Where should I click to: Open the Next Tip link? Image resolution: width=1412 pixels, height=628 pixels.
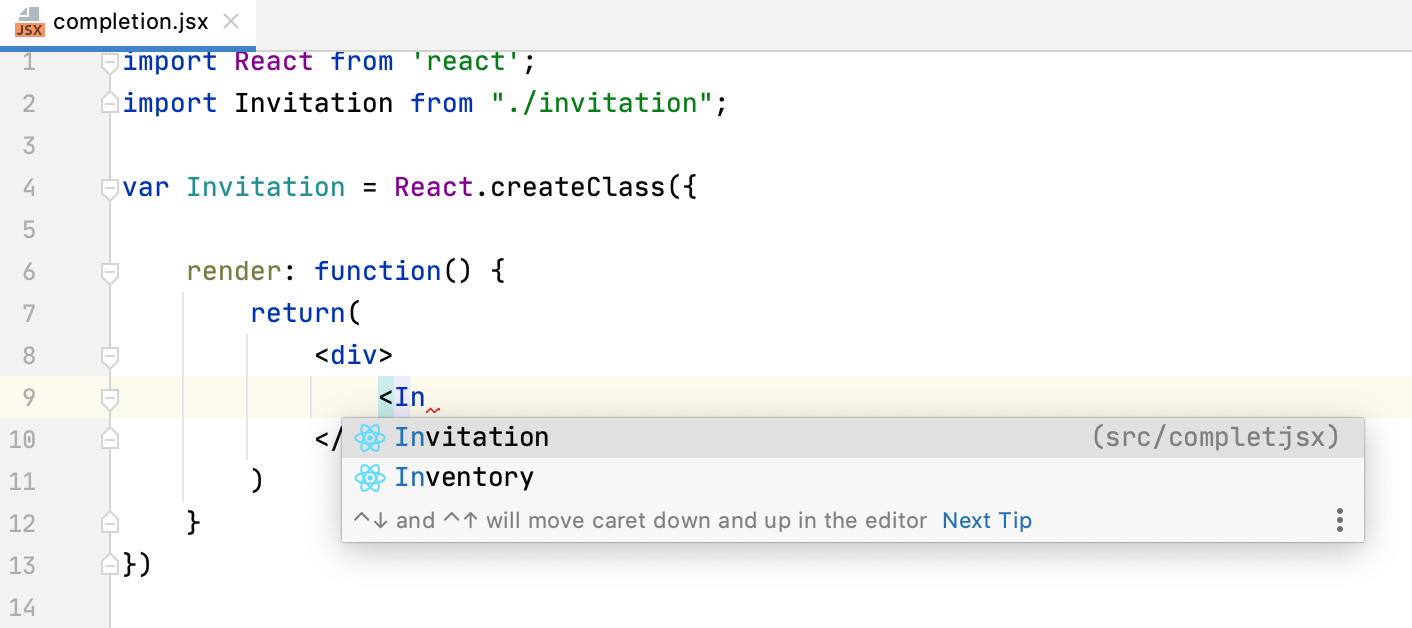pyautogui.click(x=986, y=520)
